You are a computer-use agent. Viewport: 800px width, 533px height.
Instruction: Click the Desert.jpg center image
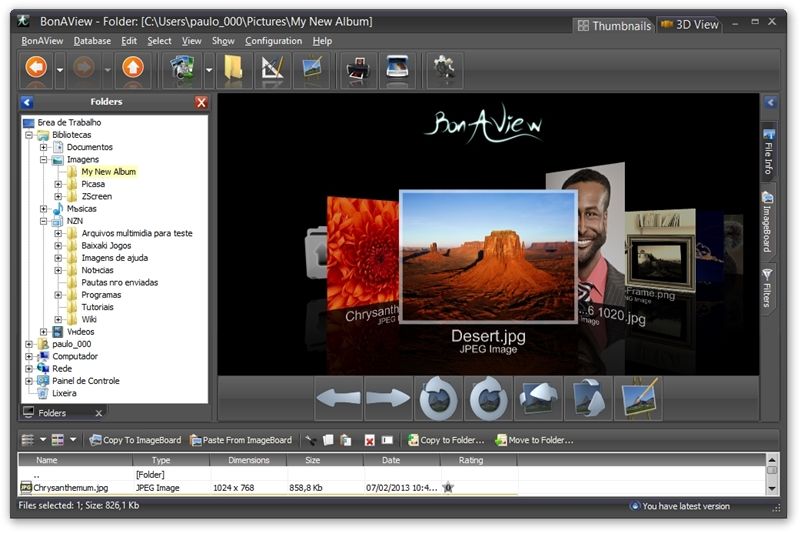[x=488, y=257]
